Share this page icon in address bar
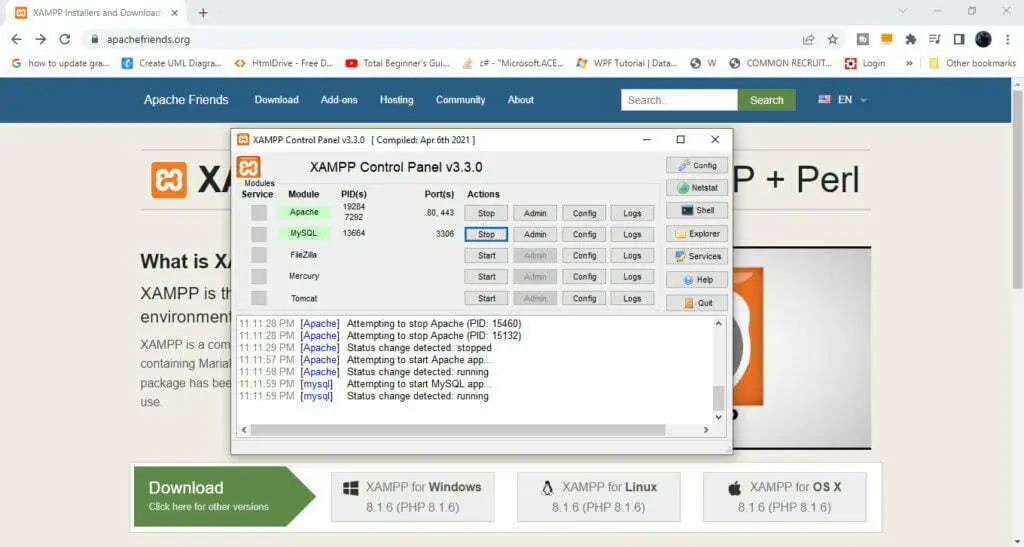This screenshot has height=547, width=1024. coord(808,40)
